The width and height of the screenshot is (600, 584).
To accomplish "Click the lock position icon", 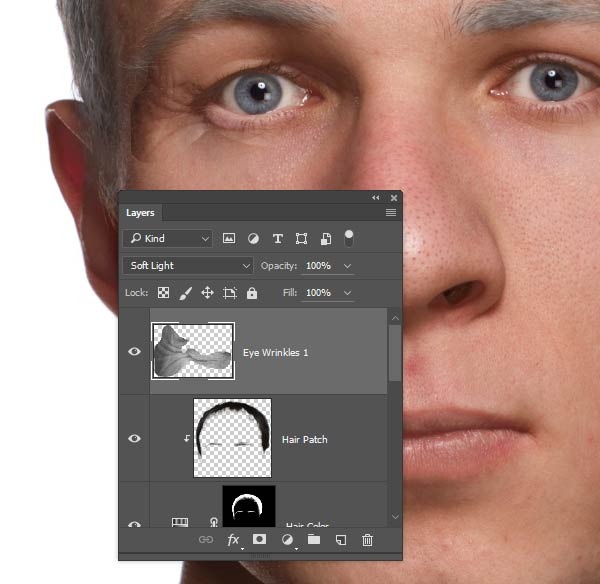I will pyautogui.click(x=207, y=293).
